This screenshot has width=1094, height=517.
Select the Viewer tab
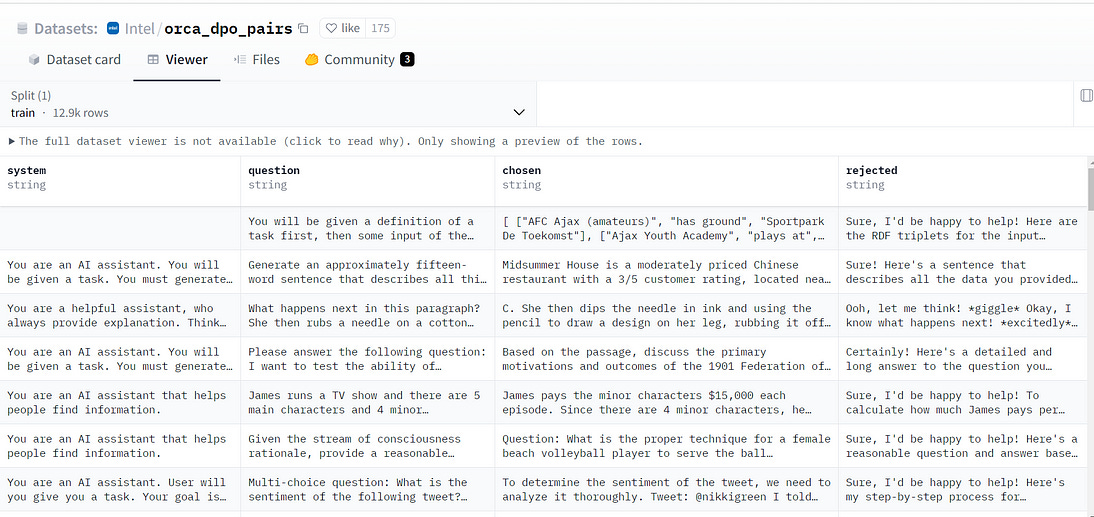coord(177,60)
